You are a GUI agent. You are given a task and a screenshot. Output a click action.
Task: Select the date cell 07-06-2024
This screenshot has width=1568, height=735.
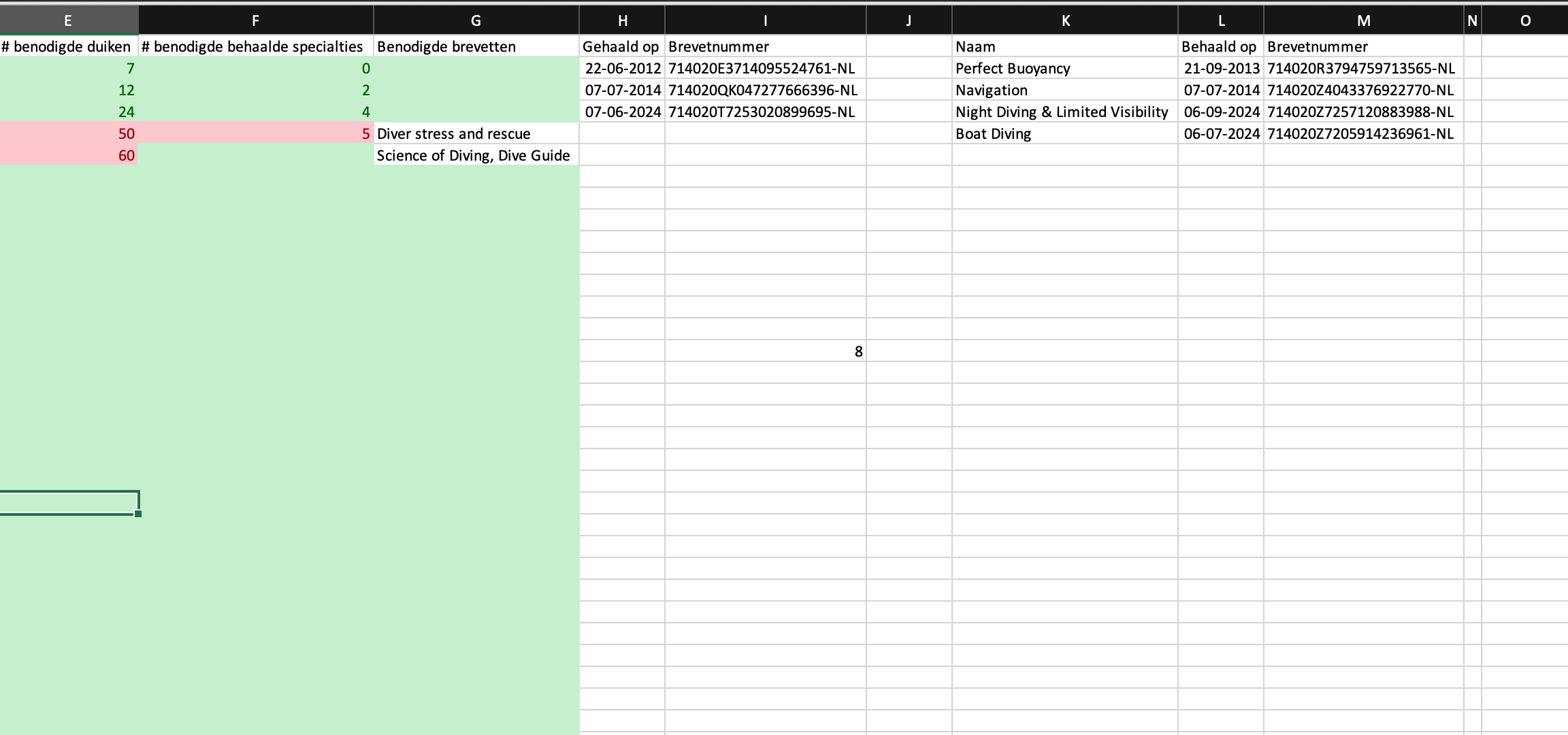coord(622,112)
